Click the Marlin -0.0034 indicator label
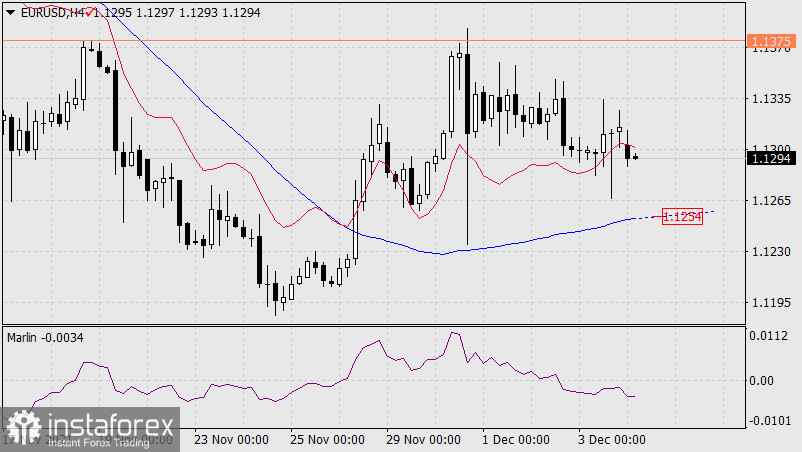 (x=46, y=338)
